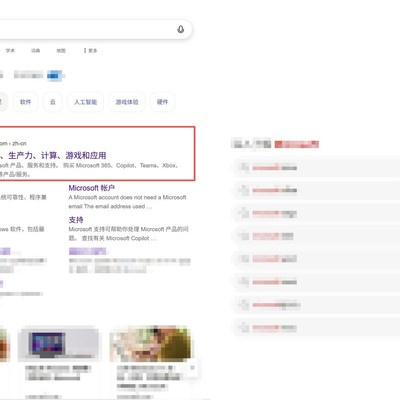The width and height of the screenshot is (400, 400).
Task: Select the 云 filter chip
Action: point(53,102)
